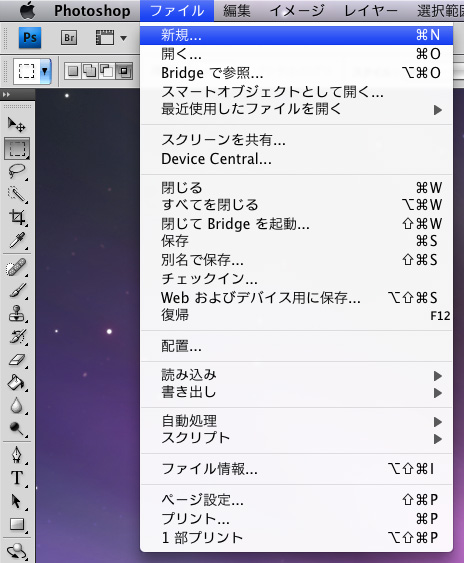Select Intersect with selection mode

124,71
